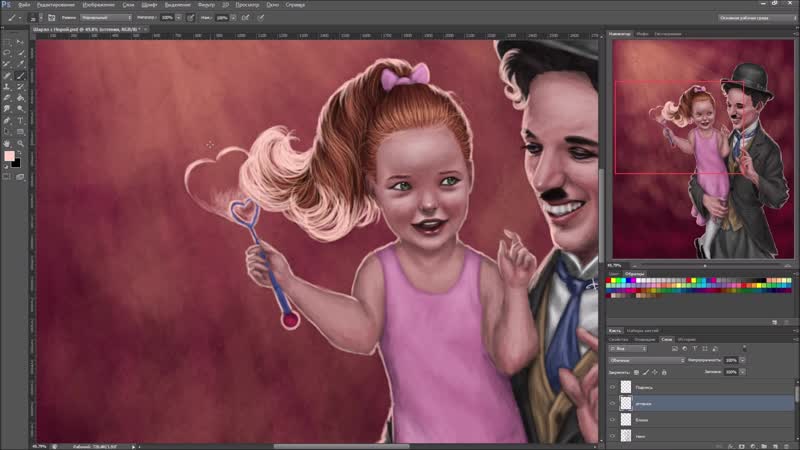Select the Hand tool

[7, 143]
